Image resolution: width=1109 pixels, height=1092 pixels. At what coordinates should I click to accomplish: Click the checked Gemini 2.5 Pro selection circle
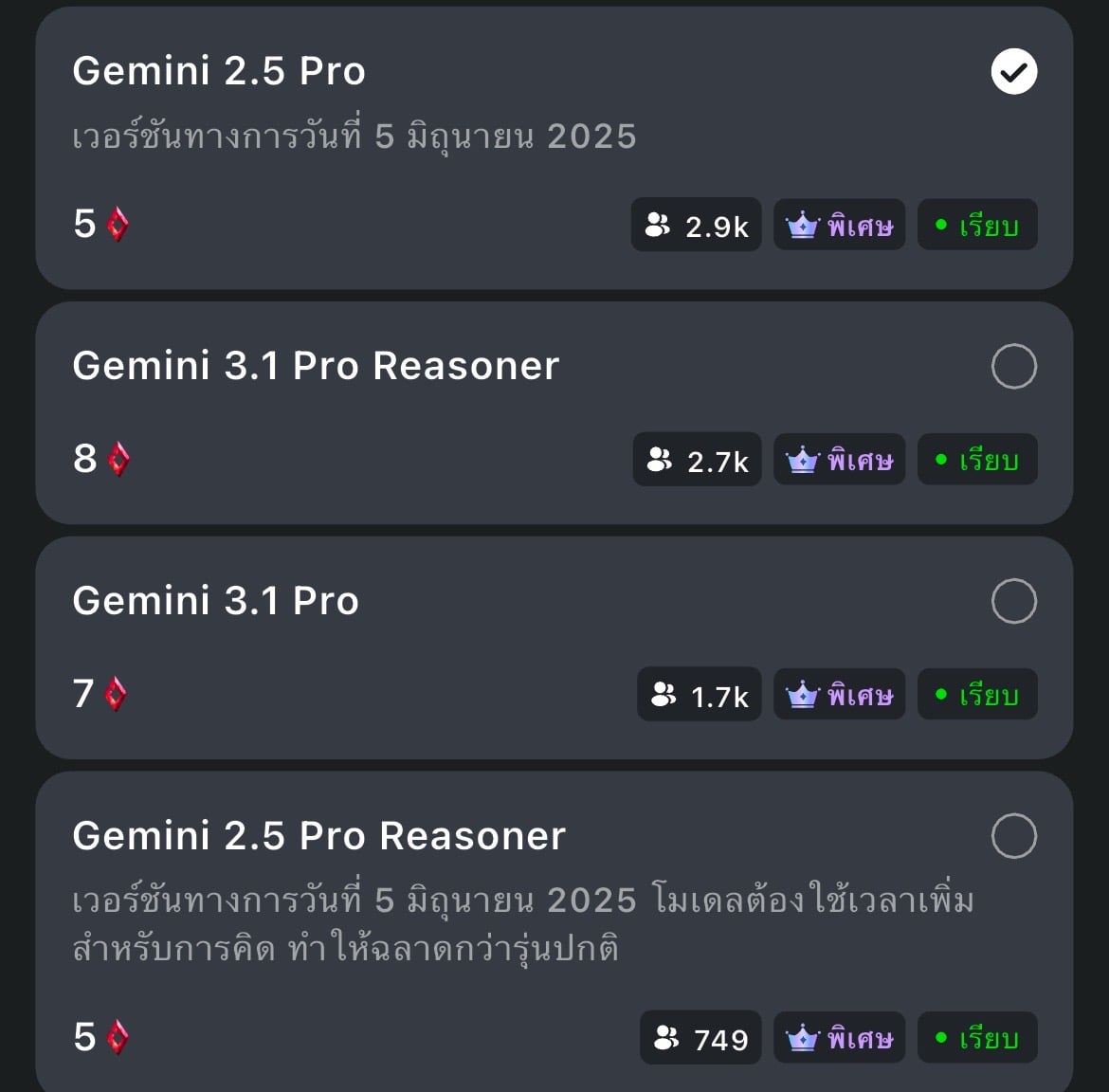[x=1013, y=71]
